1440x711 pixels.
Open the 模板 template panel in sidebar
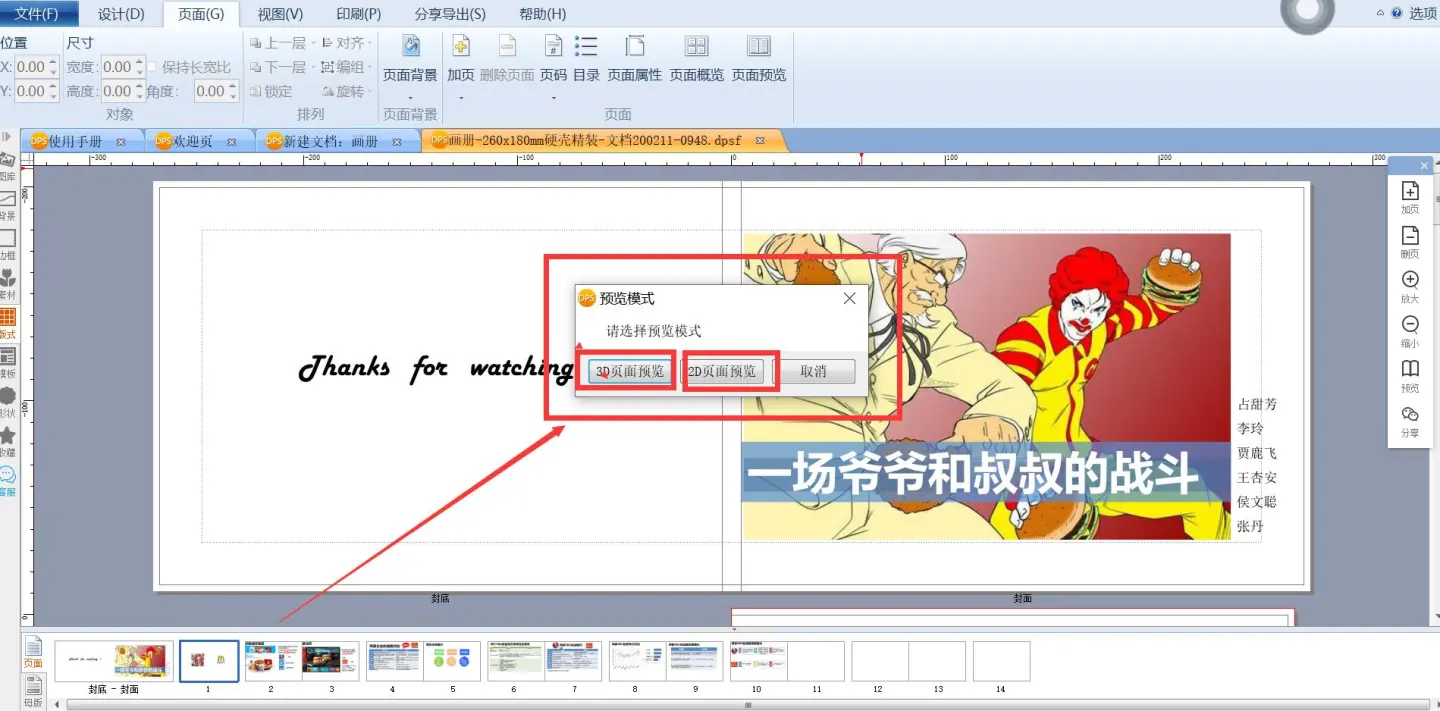point(7,362)
